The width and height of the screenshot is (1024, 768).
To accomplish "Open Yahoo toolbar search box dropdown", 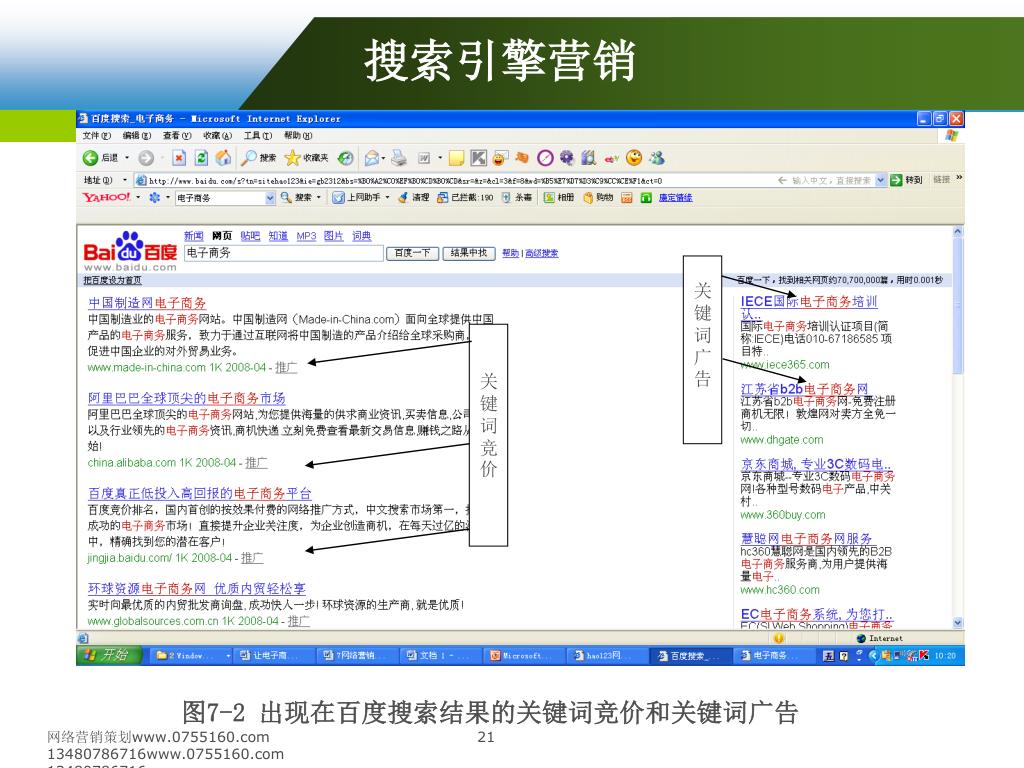I will pyautogui.click(x=270, y=198).
